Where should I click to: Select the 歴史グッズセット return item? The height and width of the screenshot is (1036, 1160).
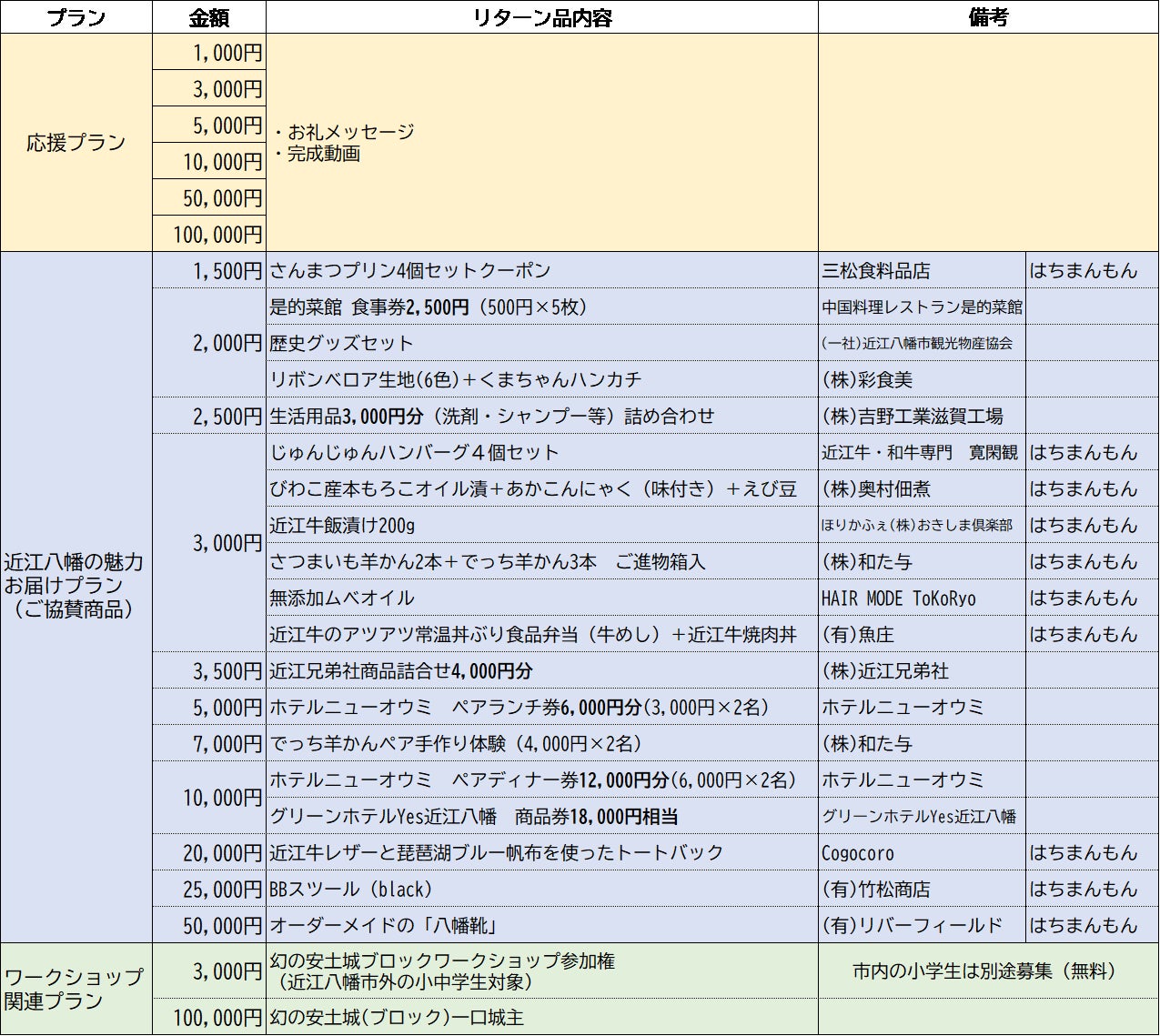pyautogui.click(x=341, y=344)
